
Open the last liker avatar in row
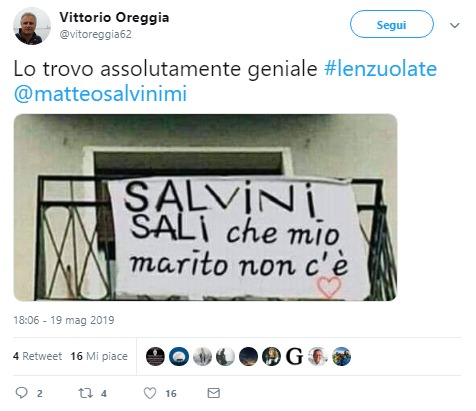click(341, 356)
